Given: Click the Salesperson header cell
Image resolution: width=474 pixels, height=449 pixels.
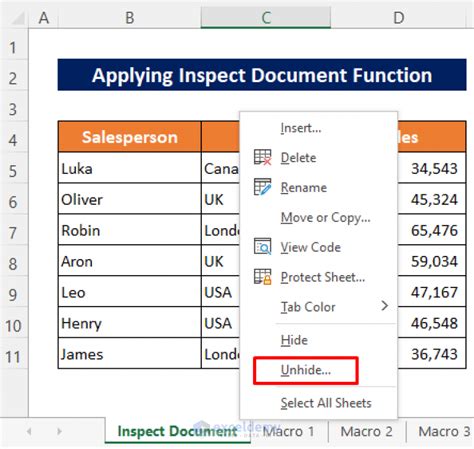Looking at the screenshot, I should coord(130,137).
